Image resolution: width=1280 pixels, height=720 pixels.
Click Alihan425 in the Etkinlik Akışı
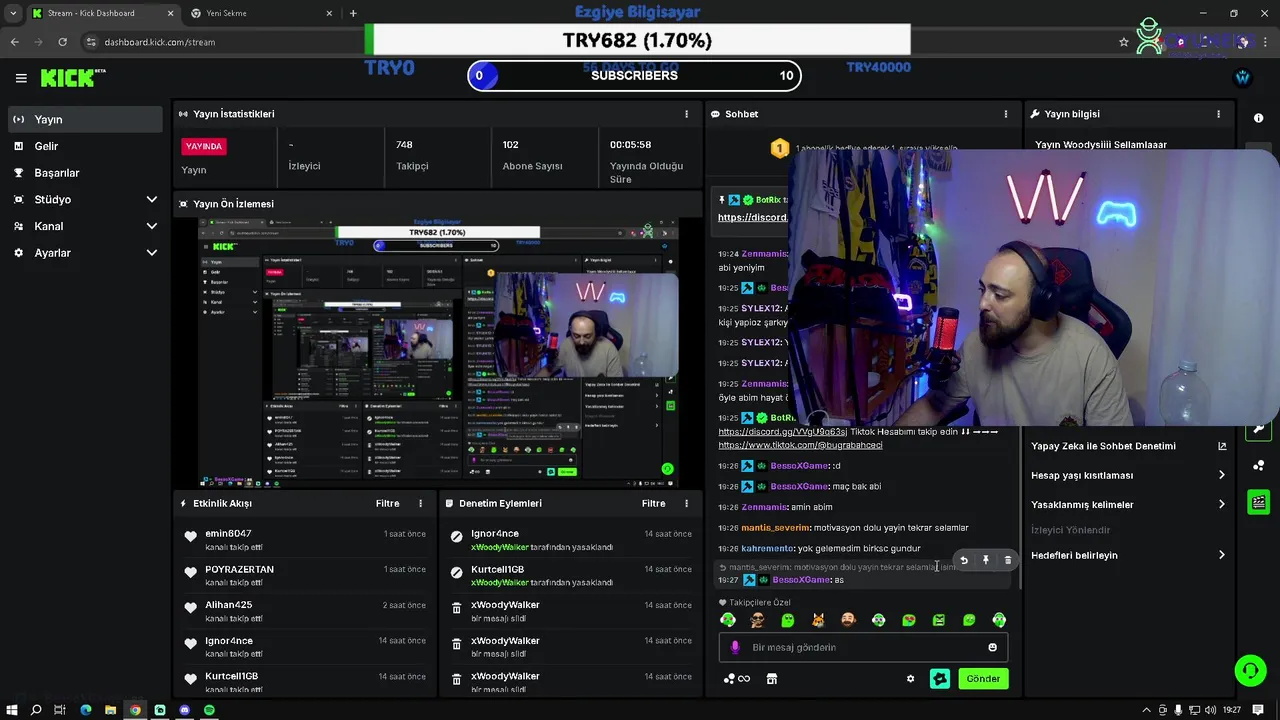click(228, 605)
